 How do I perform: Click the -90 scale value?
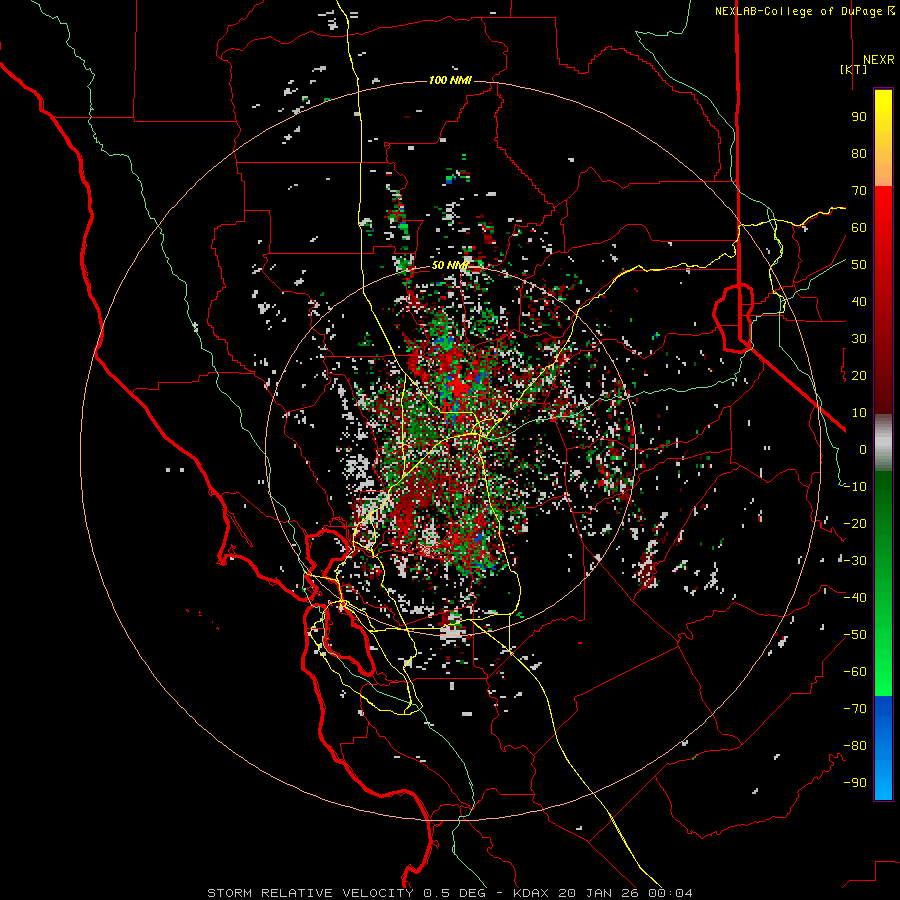pyautogui.click(x=855, y=783)
